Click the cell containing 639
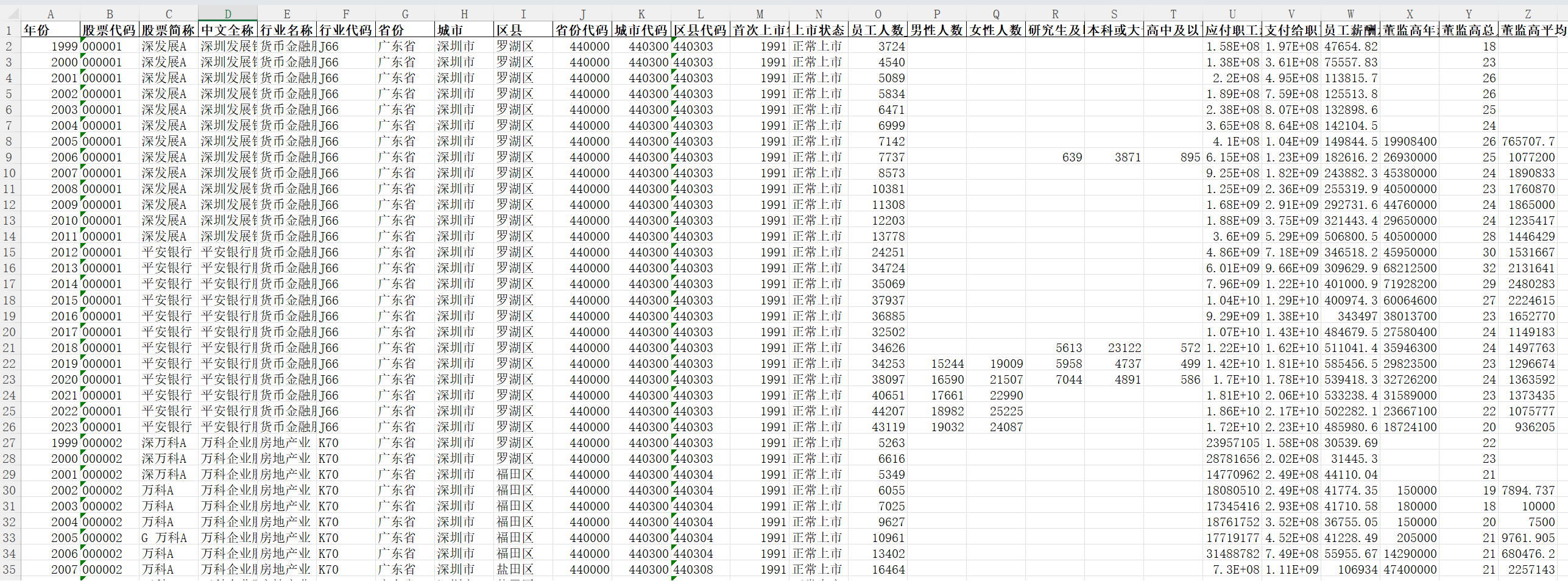The width and height of the screenshot is (1568, 581). (1055, 157)
